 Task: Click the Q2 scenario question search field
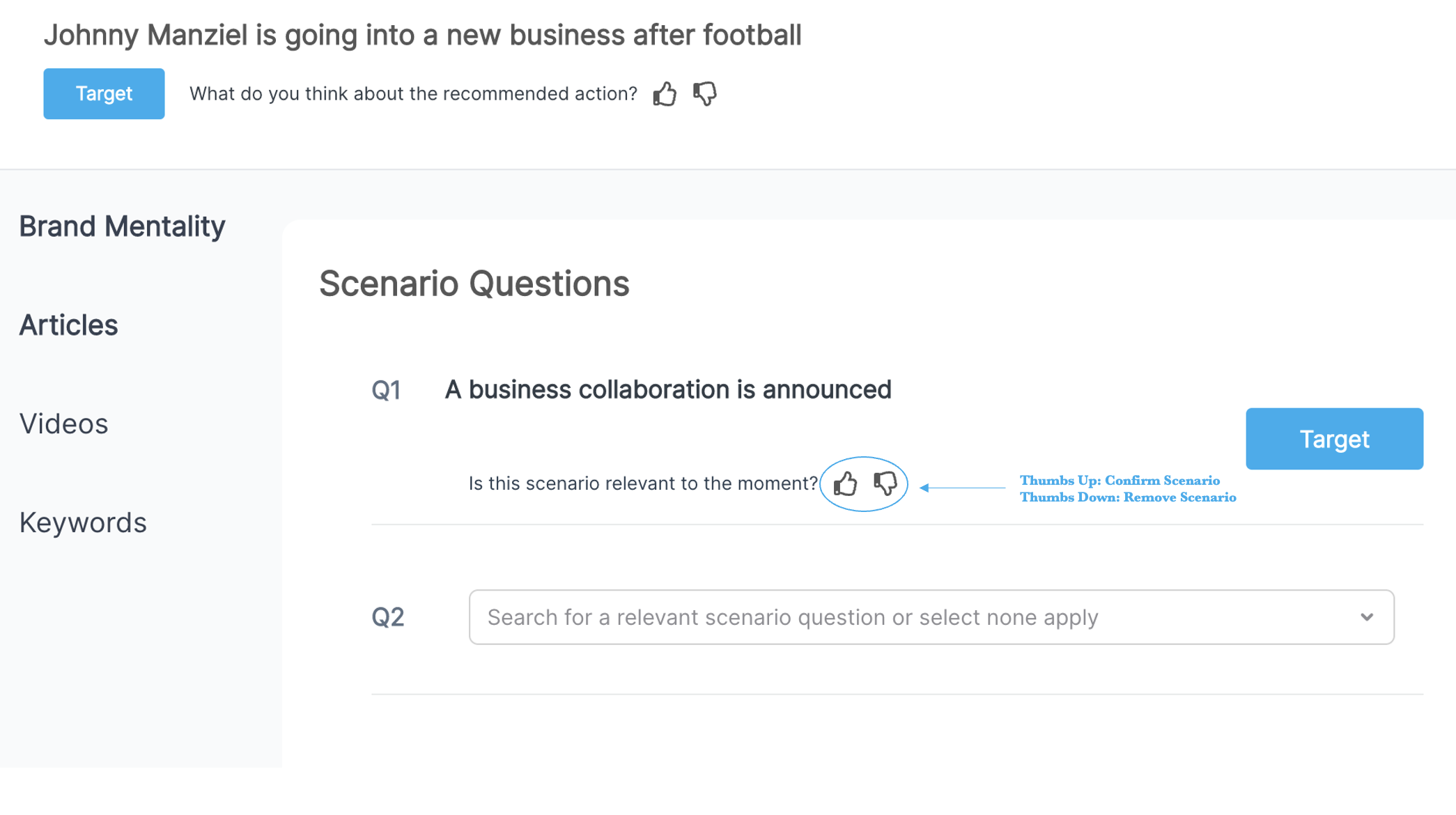click(906, 617)
